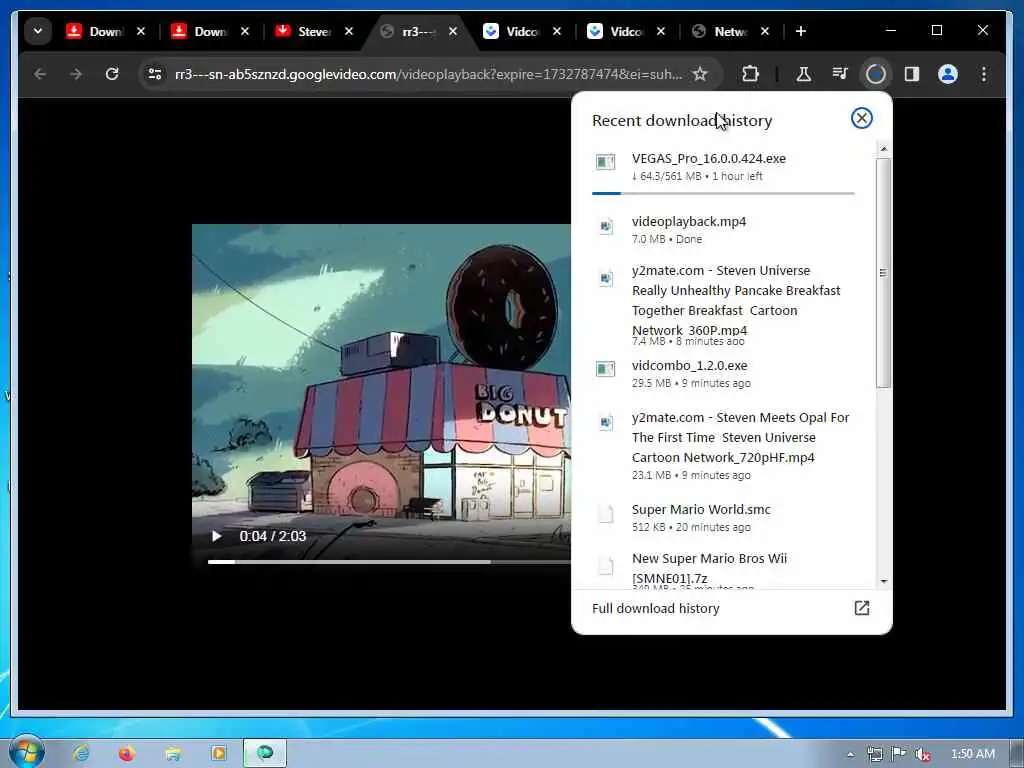Open network status tray icon
This screenshot has width=1024, height=768.
(874, 754)
